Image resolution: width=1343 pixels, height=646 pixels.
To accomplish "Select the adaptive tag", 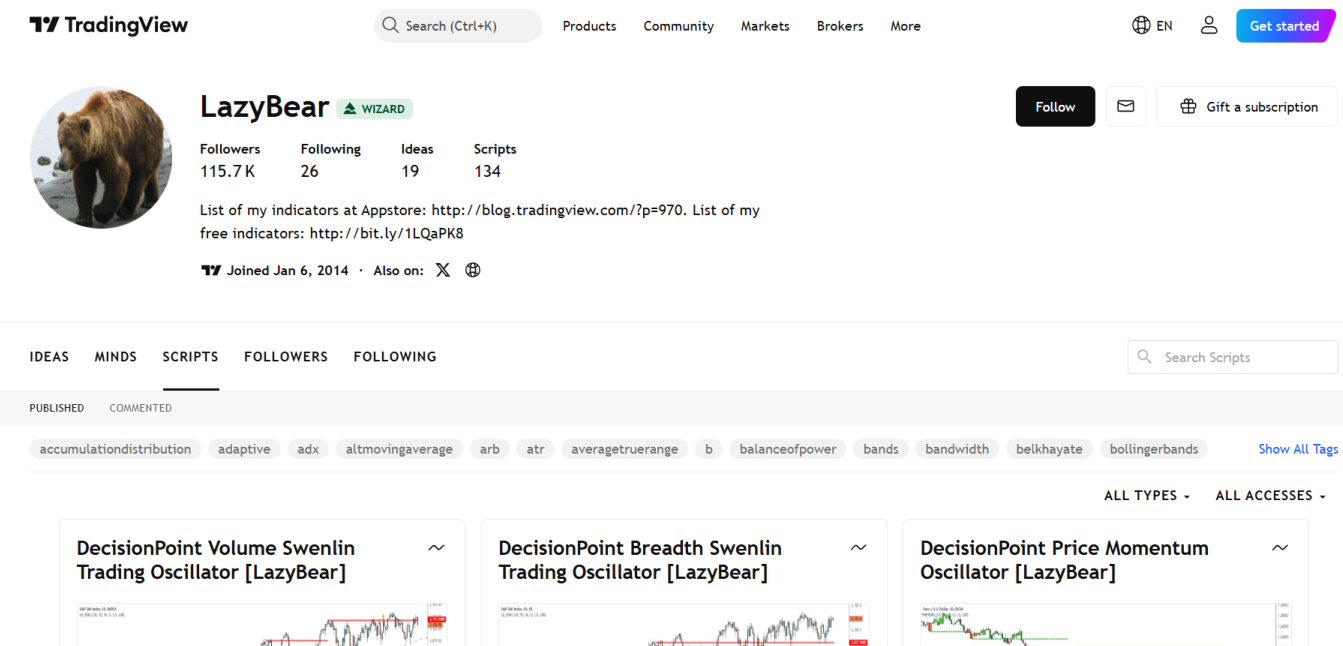I will [x=244, y=449].
